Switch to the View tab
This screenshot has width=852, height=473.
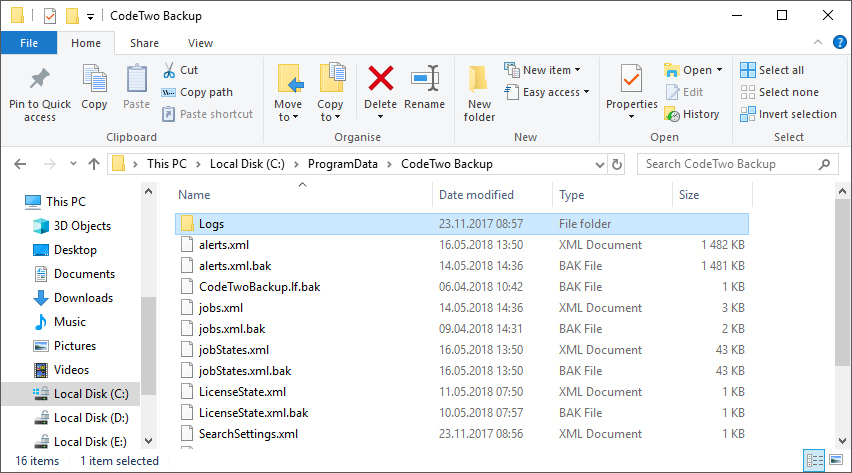pyautogui.click(x=201, y=43)
